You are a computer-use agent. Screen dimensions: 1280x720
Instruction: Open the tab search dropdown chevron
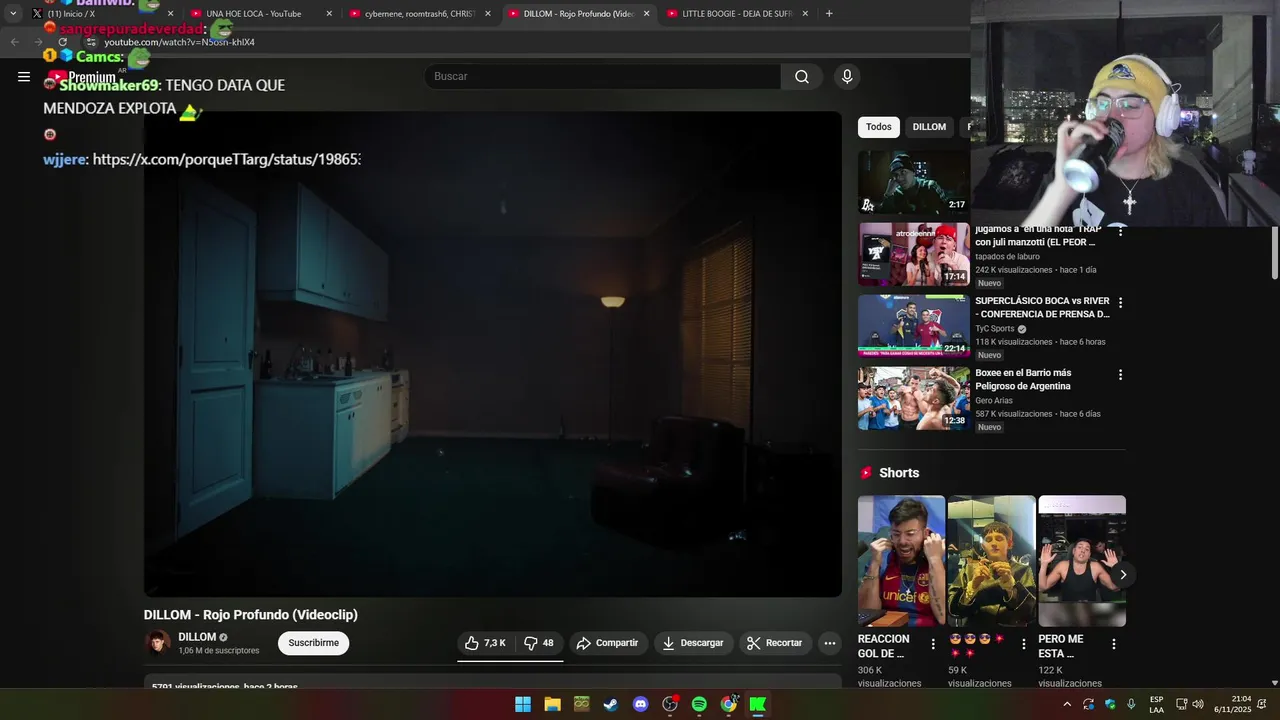point(13,14)
